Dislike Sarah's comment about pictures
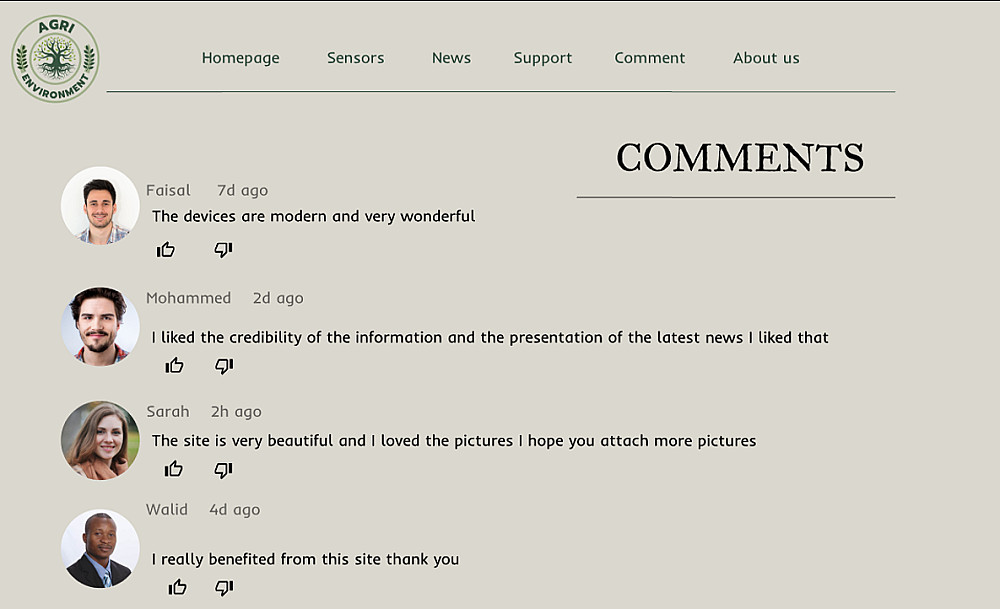1000x609 pixels. [x=223, y=469]
